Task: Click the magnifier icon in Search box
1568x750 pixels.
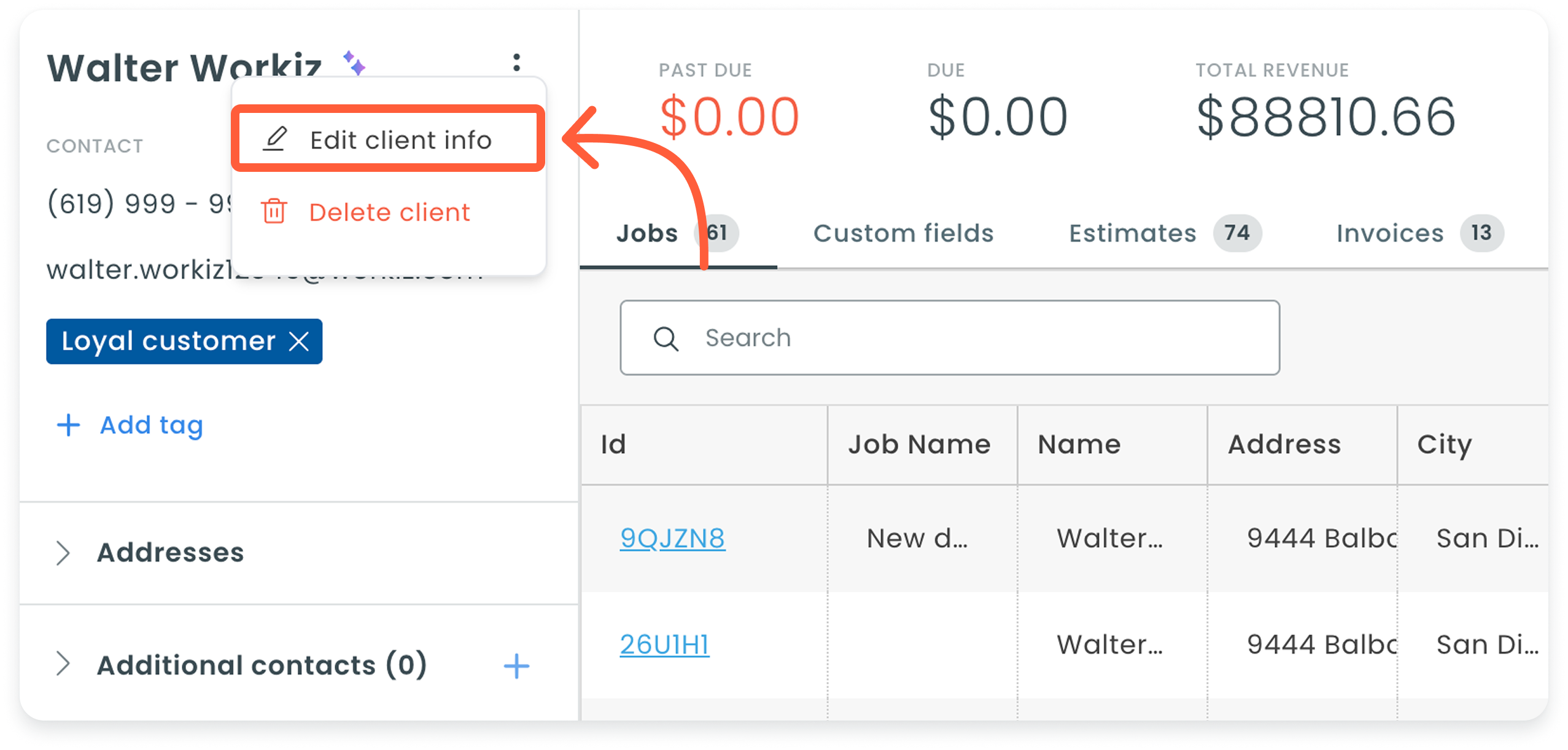Action: click(x=666, y=338)
